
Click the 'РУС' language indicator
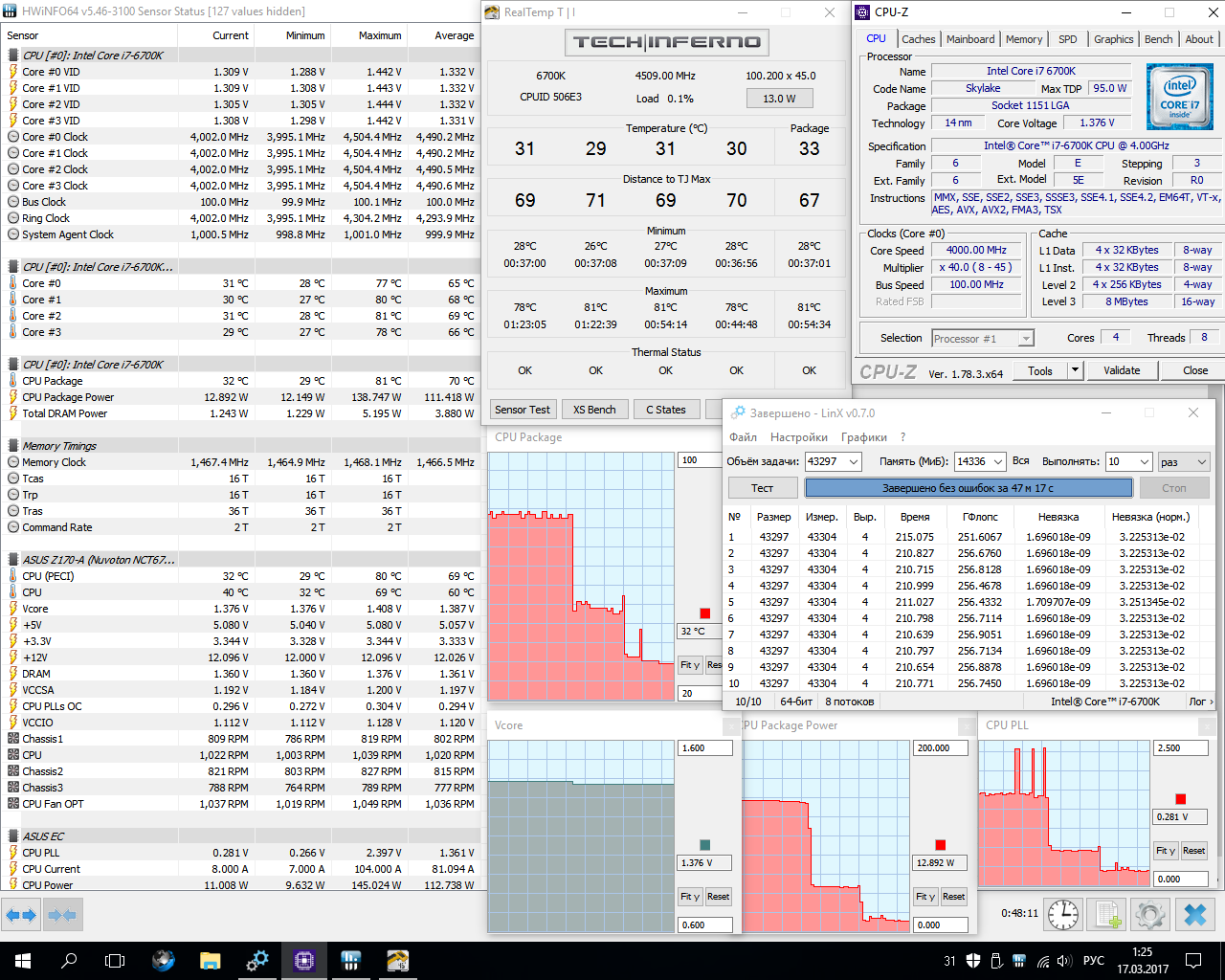click(1094, 961)
